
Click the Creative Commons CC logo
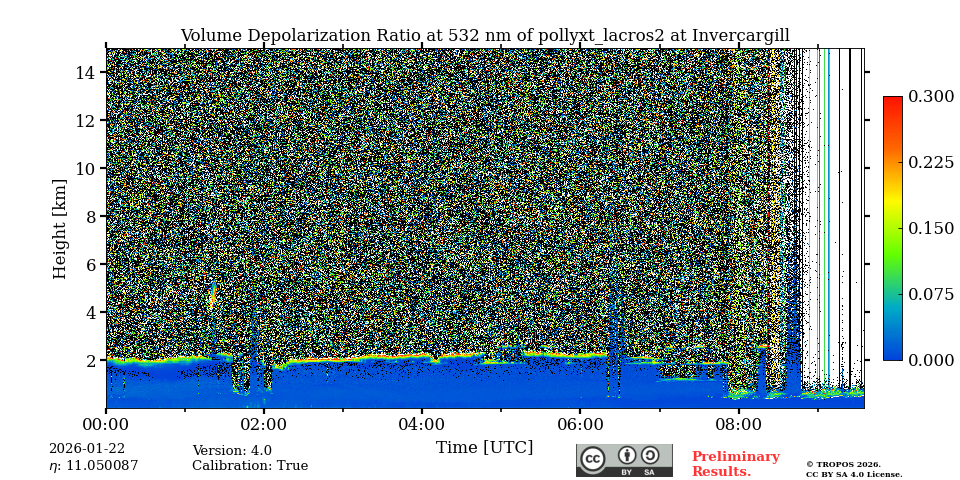(593, 459)
